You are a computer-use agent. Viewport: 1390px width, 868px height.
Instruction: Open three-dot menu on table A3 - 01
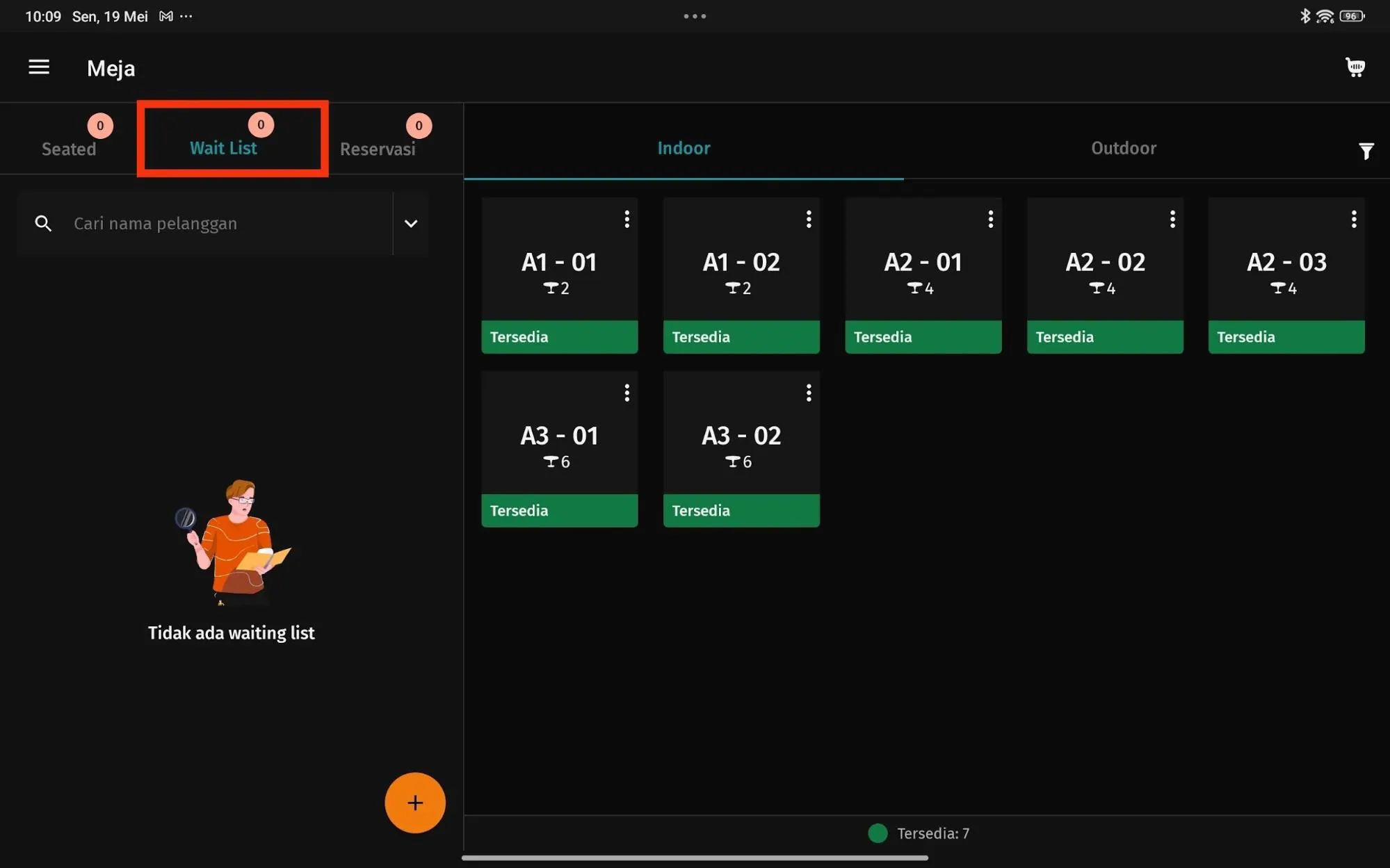[x=627, y=393]
